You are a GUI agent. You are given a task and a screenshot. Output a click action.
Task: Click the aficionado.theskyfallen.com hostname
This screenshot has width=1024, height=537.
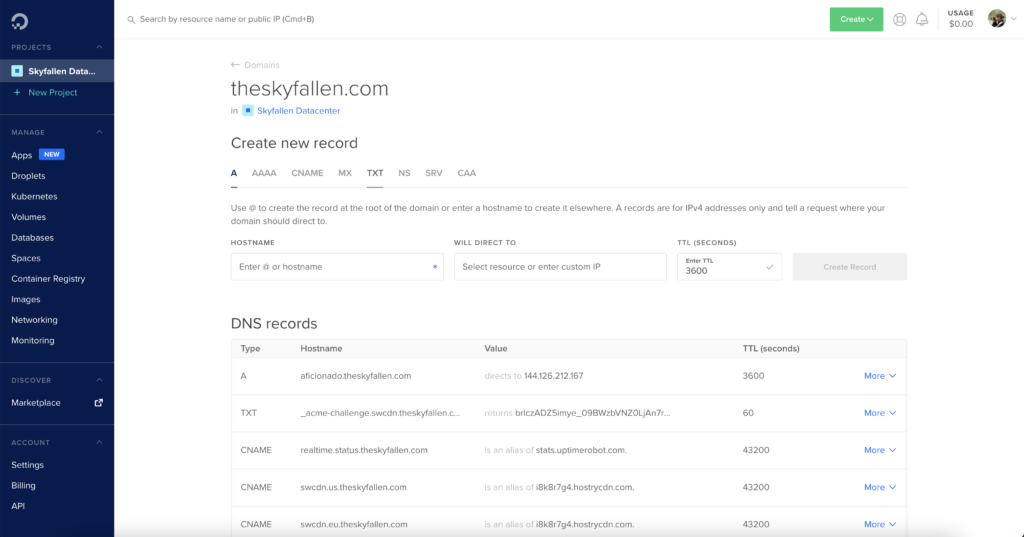[x=356, y=376]
